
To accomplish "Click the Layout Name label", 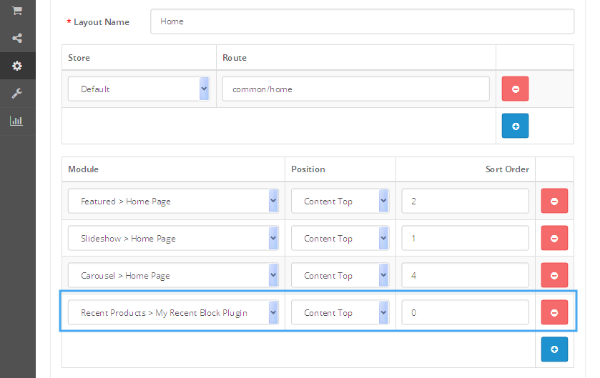I will (x=101, y=22).
